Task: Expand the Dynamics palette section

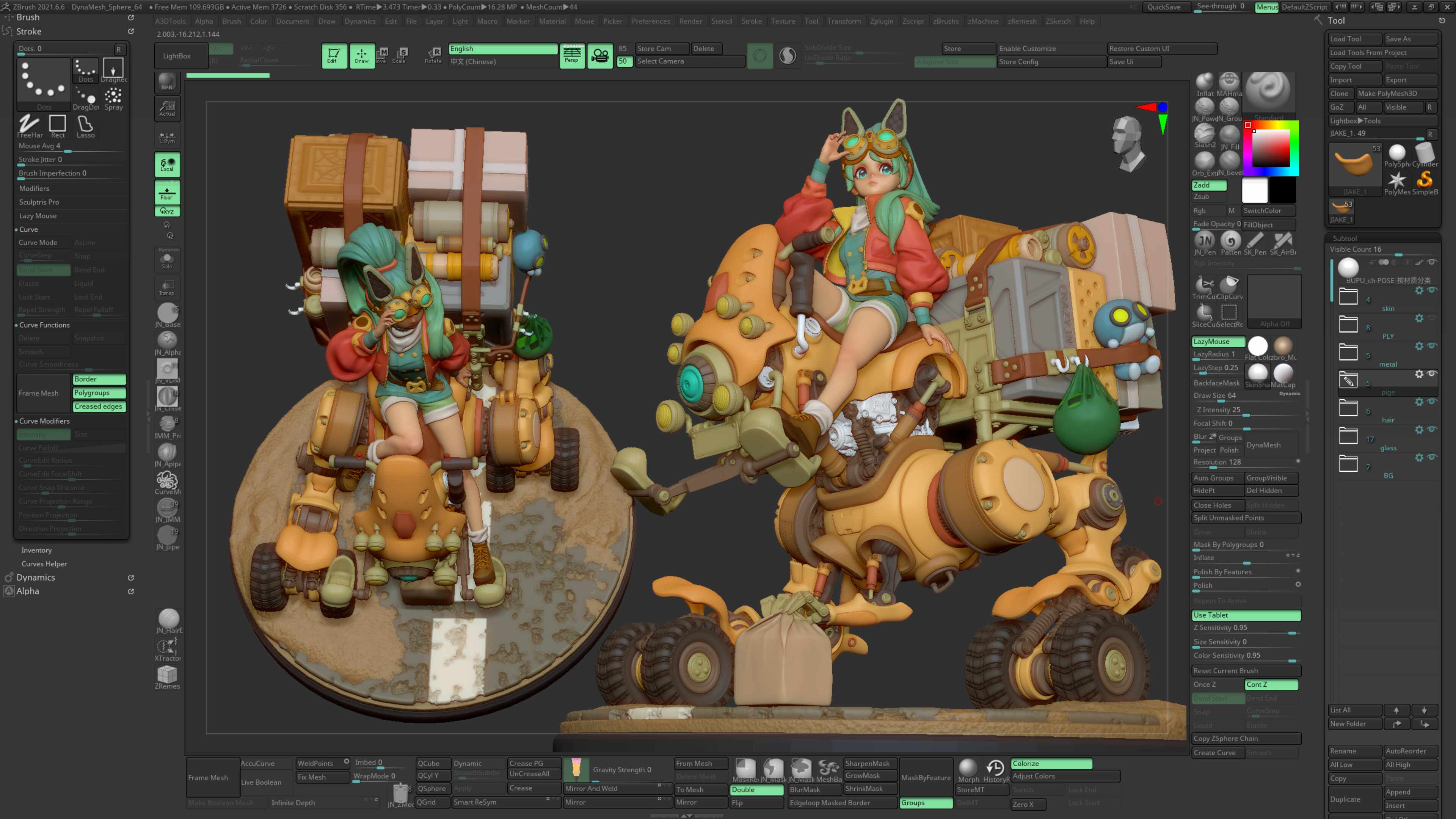Action: point(35,577)
